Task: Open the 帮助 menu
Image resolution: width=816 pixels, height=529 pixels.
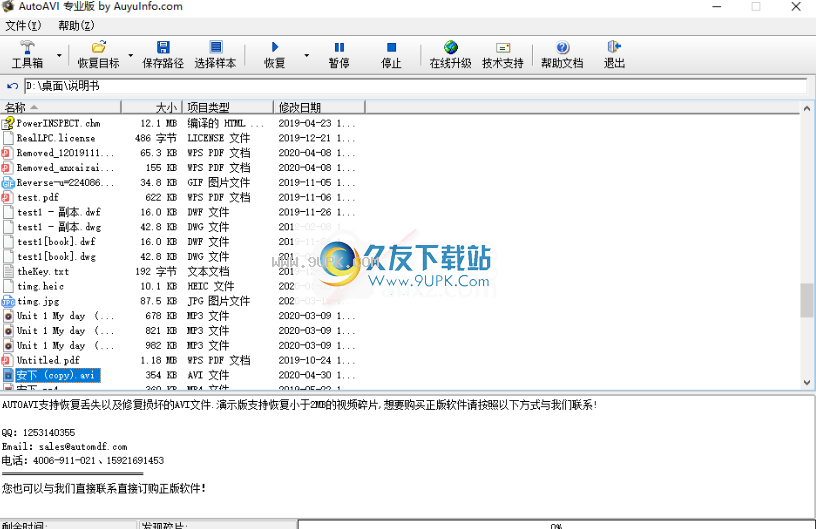Action: 76,25
